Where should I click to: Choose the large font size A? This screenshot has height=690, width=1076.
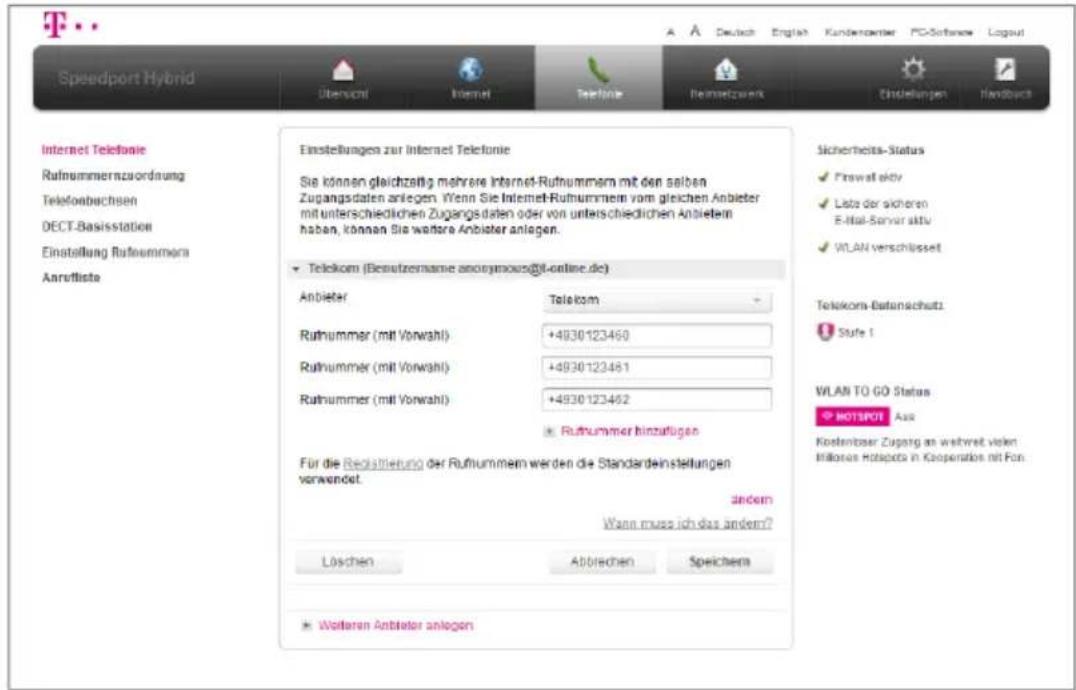[x=694, y=31]
